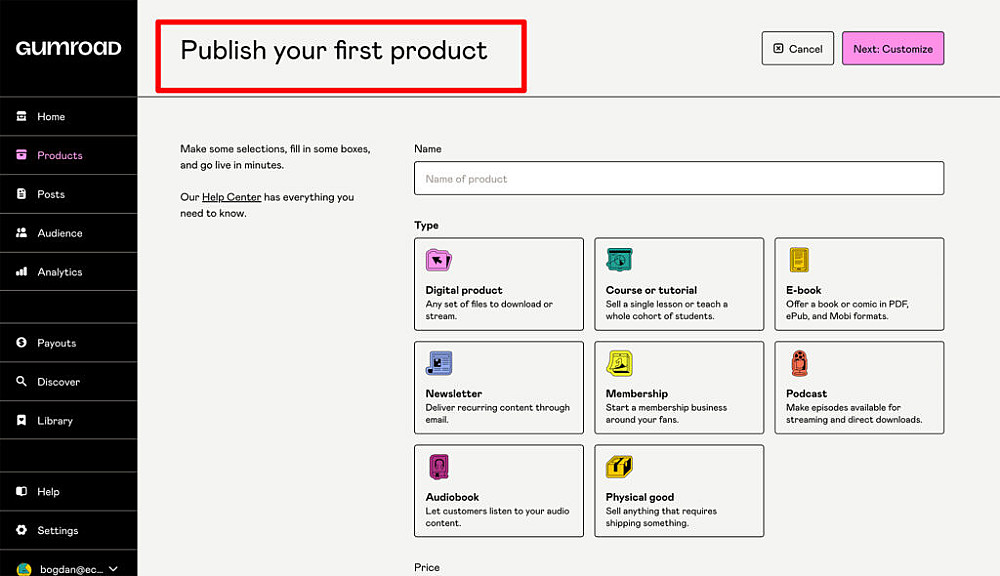This screenshot has width=1000, height=576.
Task: Select the Physical good product type
Action: (679, 491)
